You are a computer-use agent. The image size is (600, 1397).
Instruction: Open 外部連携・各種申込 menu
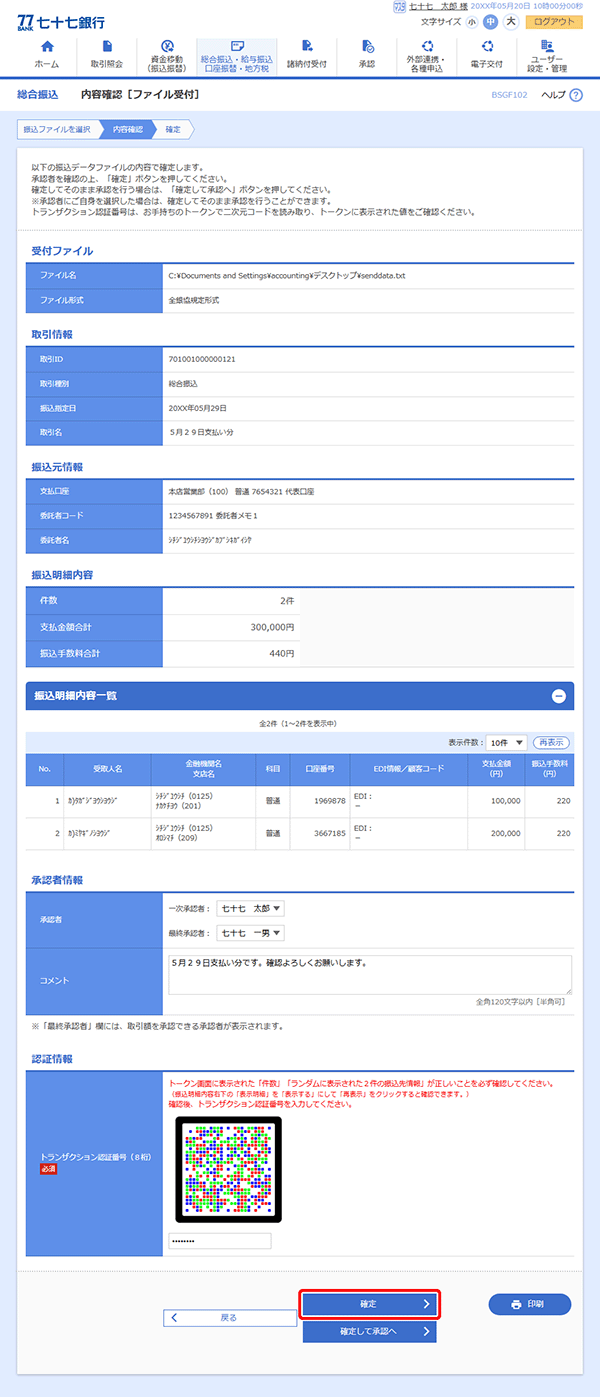[x=427, y=57]
